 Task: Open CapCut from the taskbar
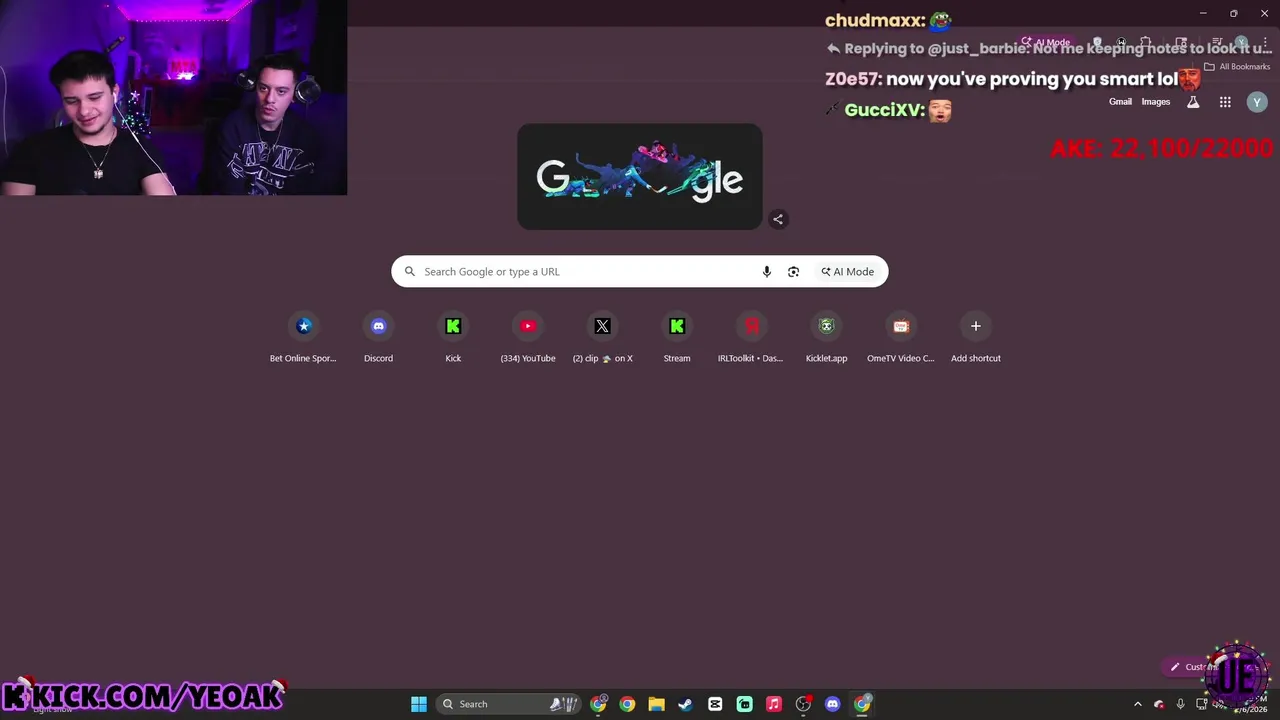tap(715, 704)
